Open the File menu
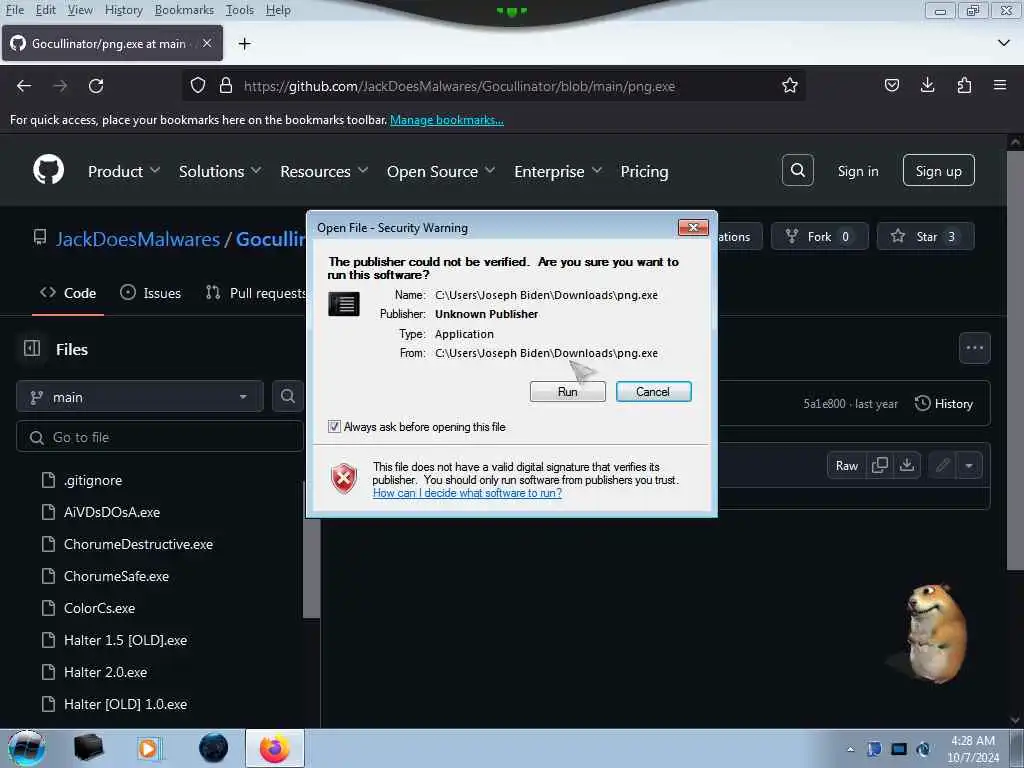Screen dimensions: 1024x768 point(15,10)
